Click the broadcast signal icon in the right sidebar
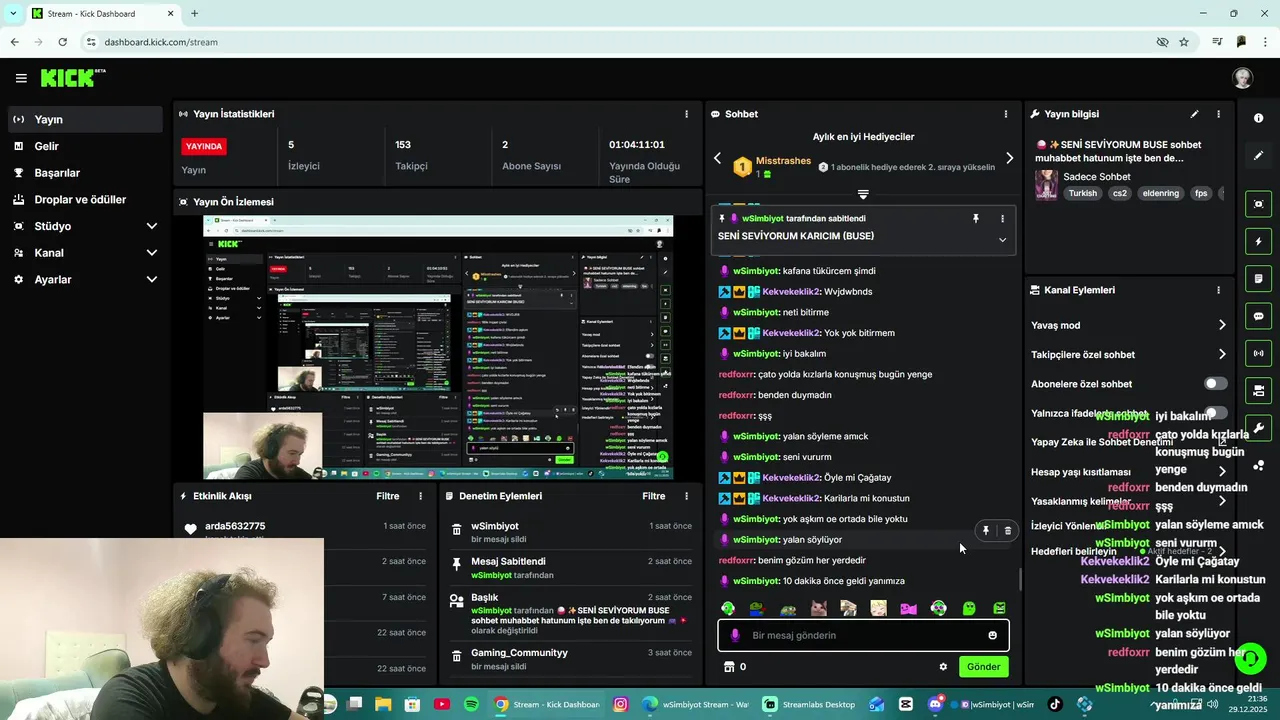This screenshot has width=1280, height=720. (1258, 353)
